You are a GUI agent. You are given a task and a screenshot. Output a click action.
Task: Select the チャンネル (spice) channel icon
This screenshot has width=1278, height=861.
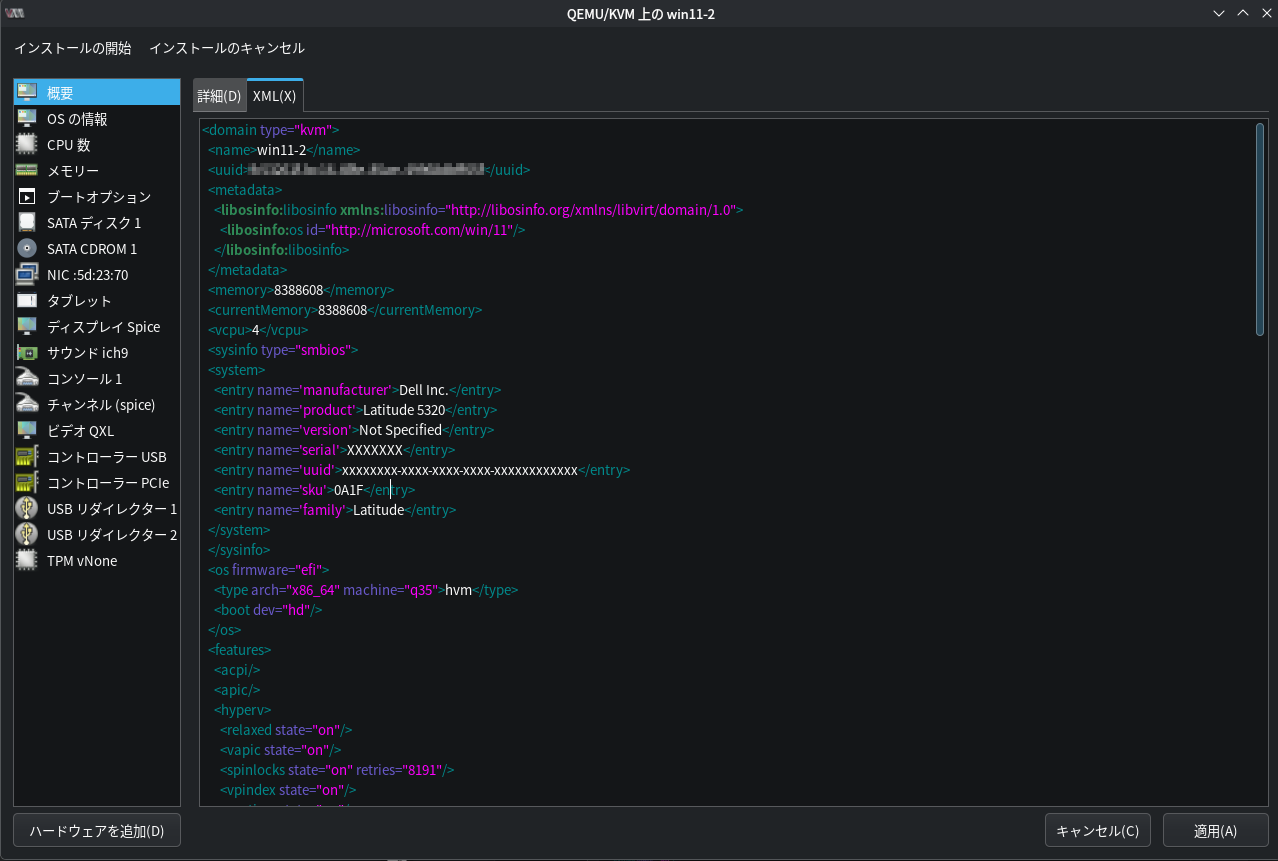pyautogui.click(x=27, y=405)
